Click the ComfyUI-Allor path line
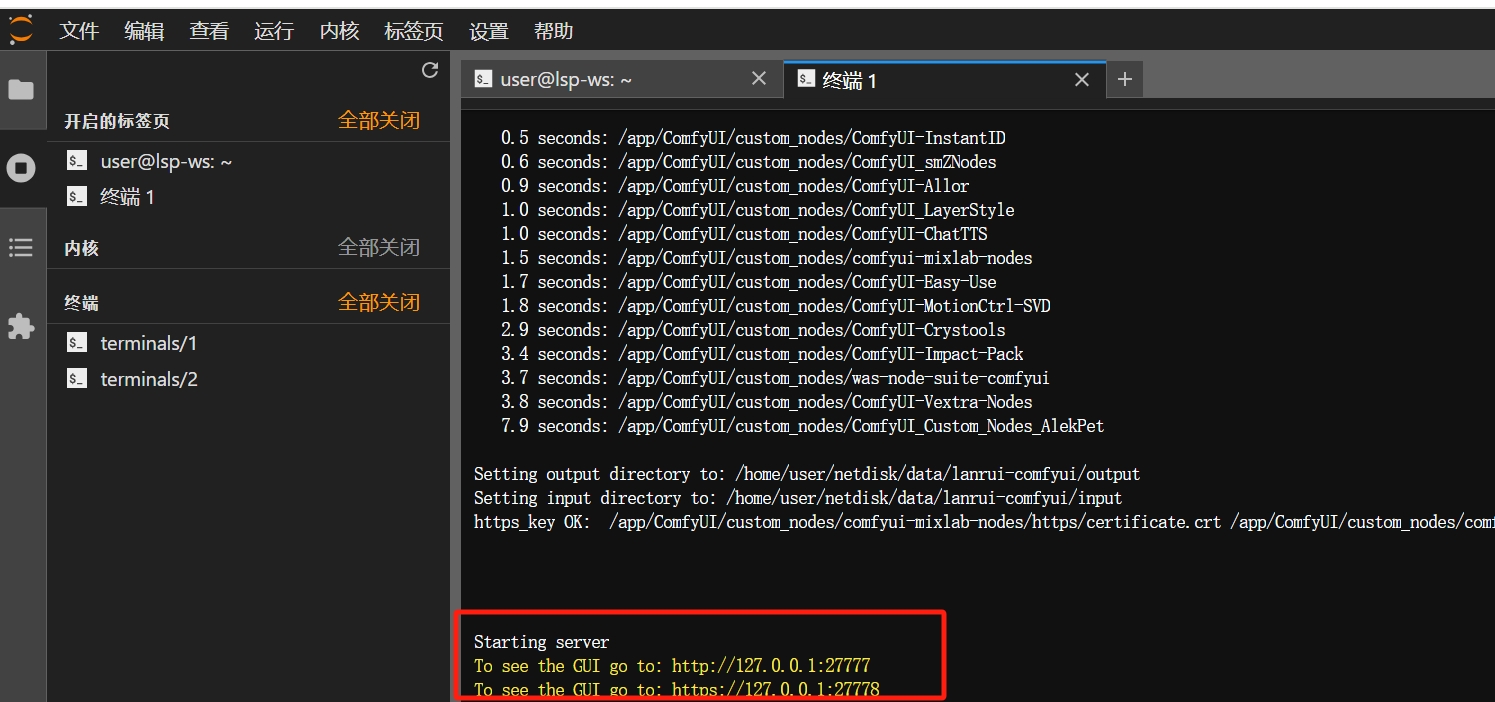1495x702 pixels. [x=735, y=186]
